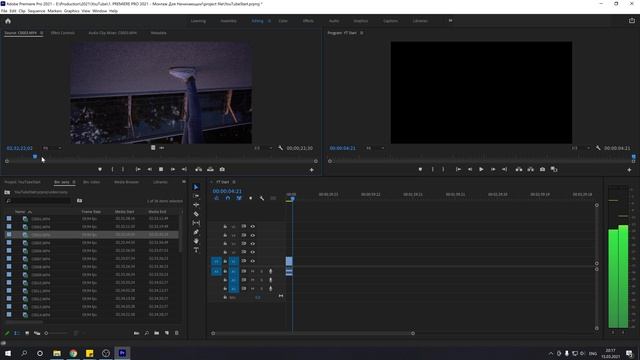Click the Drag Video Only icon

pos(153,148)
